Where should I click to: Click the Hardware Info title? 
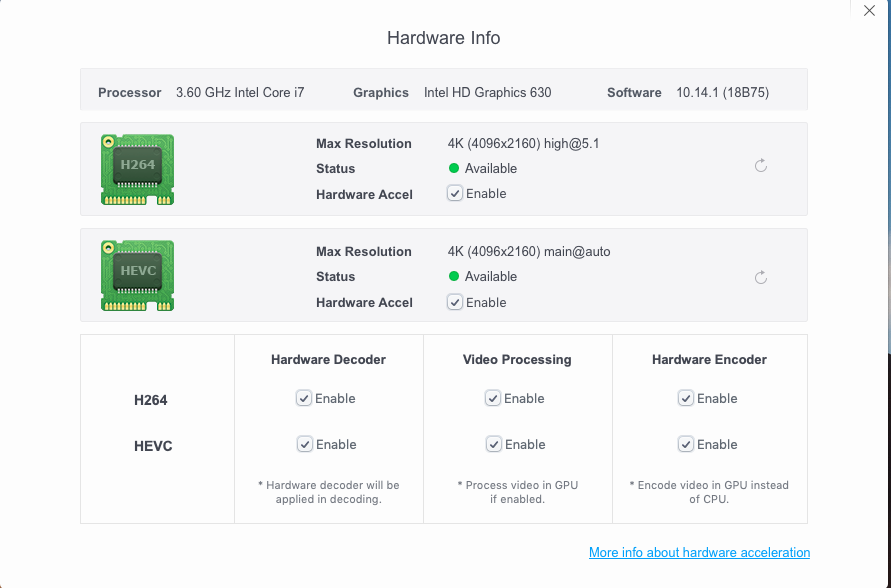pyautogui.click(x=443, y=38)
